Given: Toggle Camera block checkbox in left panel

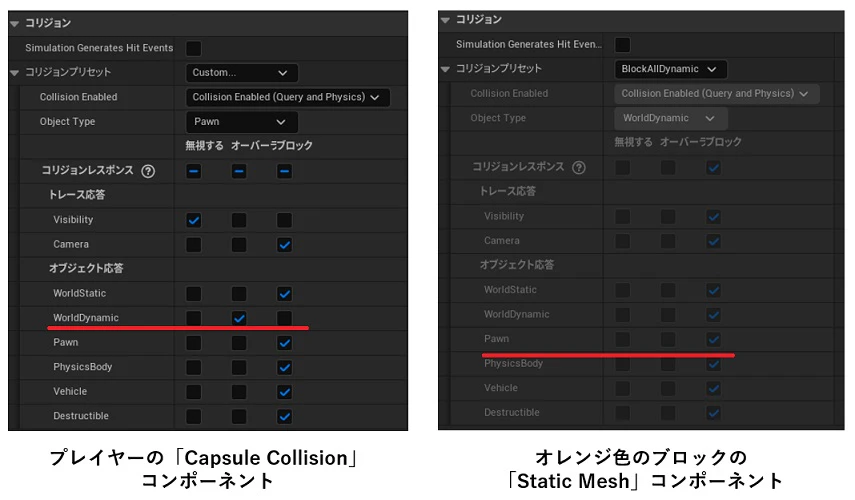Looking at the screenshot, I should [x=284, y=245].
